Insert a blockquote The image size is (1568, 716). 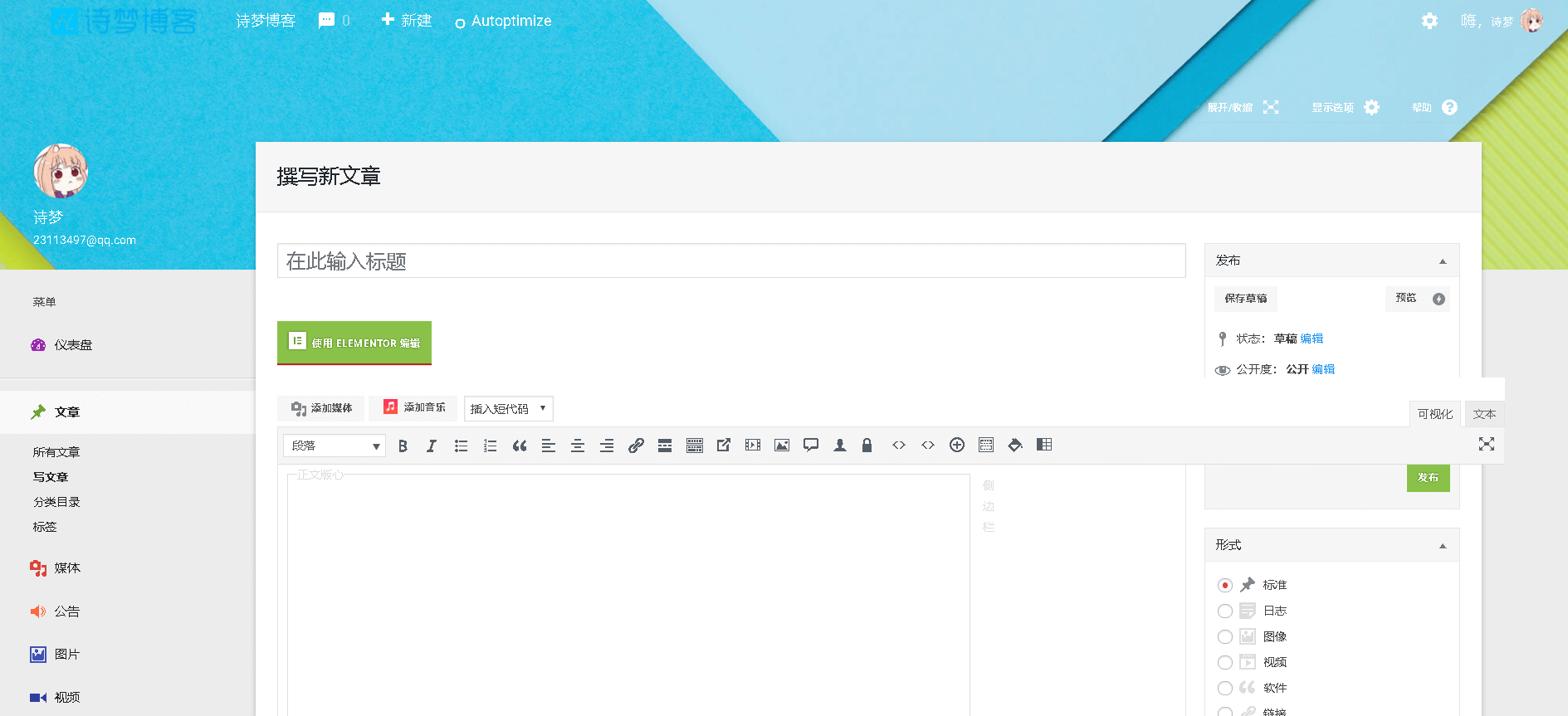click(x=520, y=446)
